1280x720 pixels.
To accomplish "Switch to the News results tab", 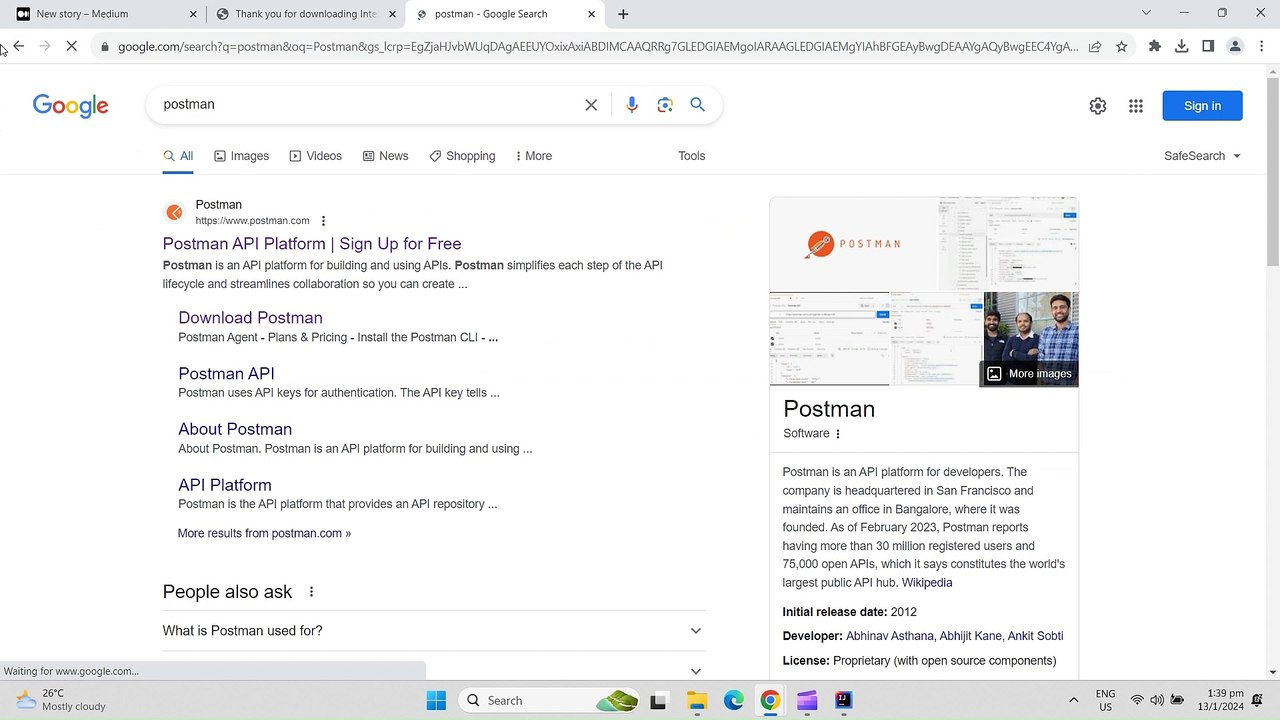I will (385, 156).
